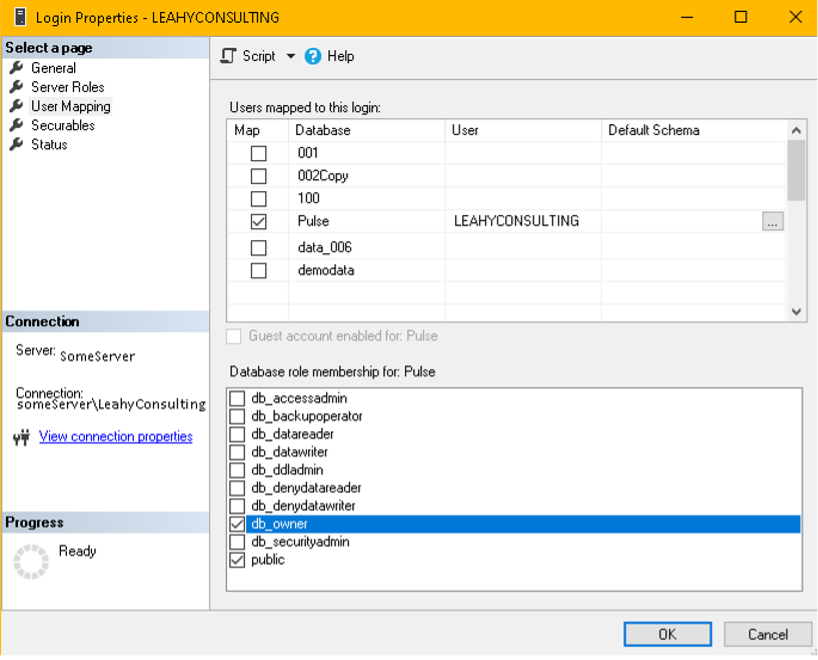Click the wrench icon beside User Mapping
The image size is (818, 660).
(17, 106)
